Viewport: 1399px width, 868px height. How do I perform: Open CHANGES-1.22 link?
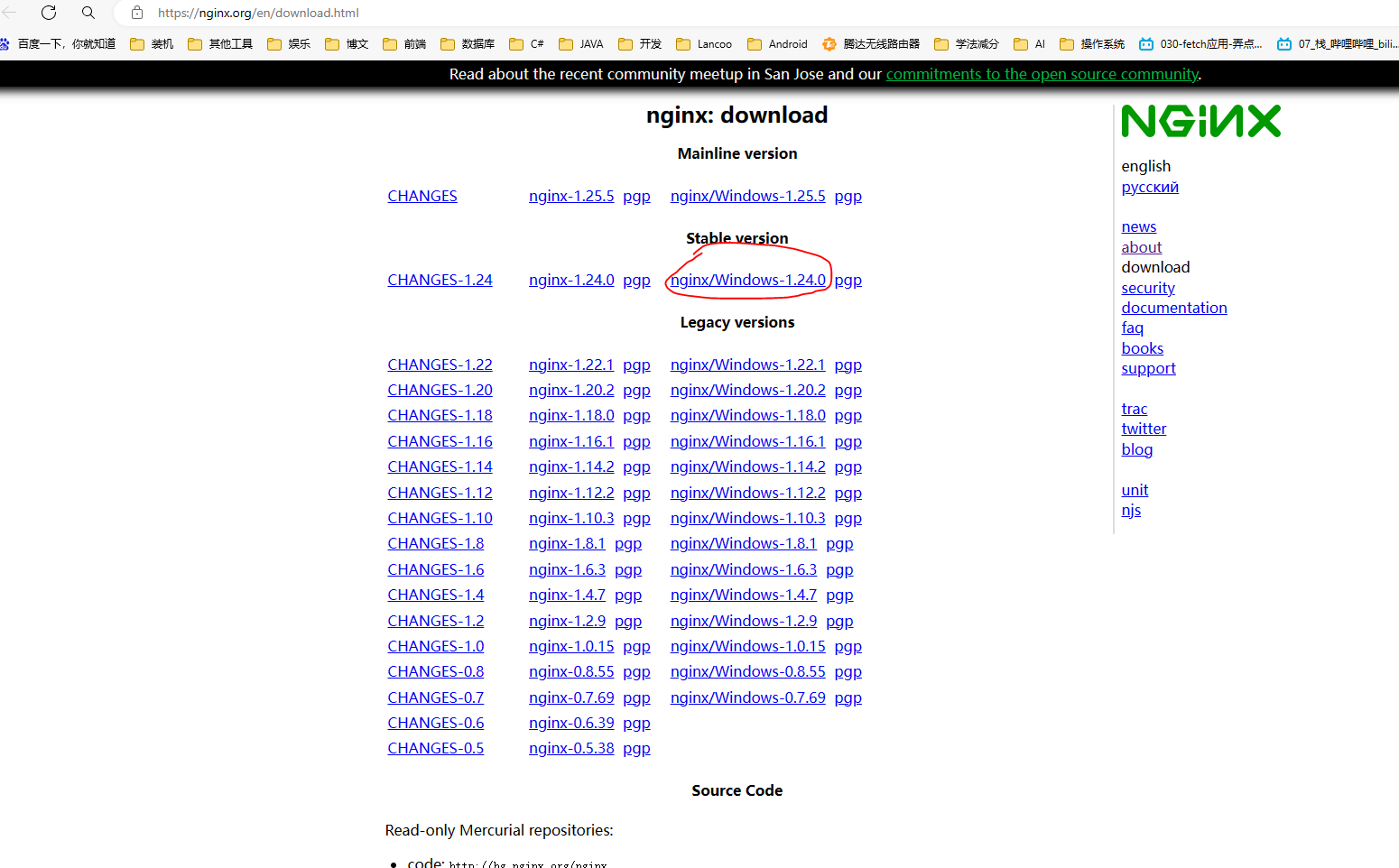tap(440, 365)
